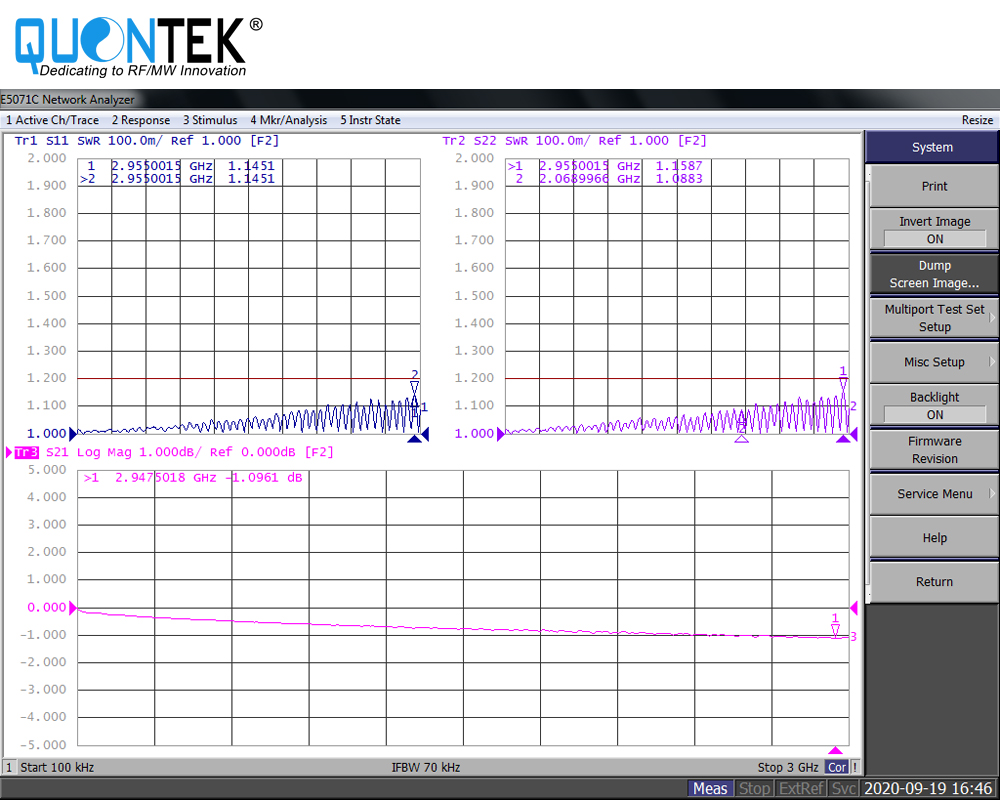Click the purple marker pointer at the S22 graph's right end
Screen dimensions: 1000x800
click(844, 438)
